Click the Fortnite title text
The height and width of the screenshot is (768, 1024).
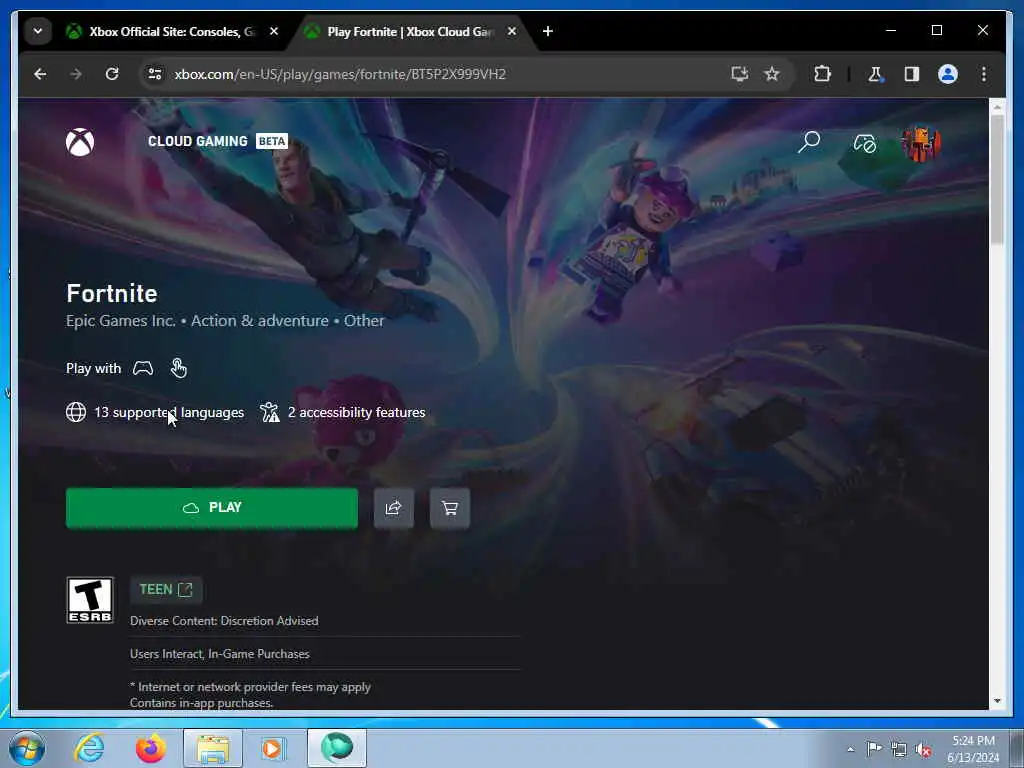click(112, 293)
